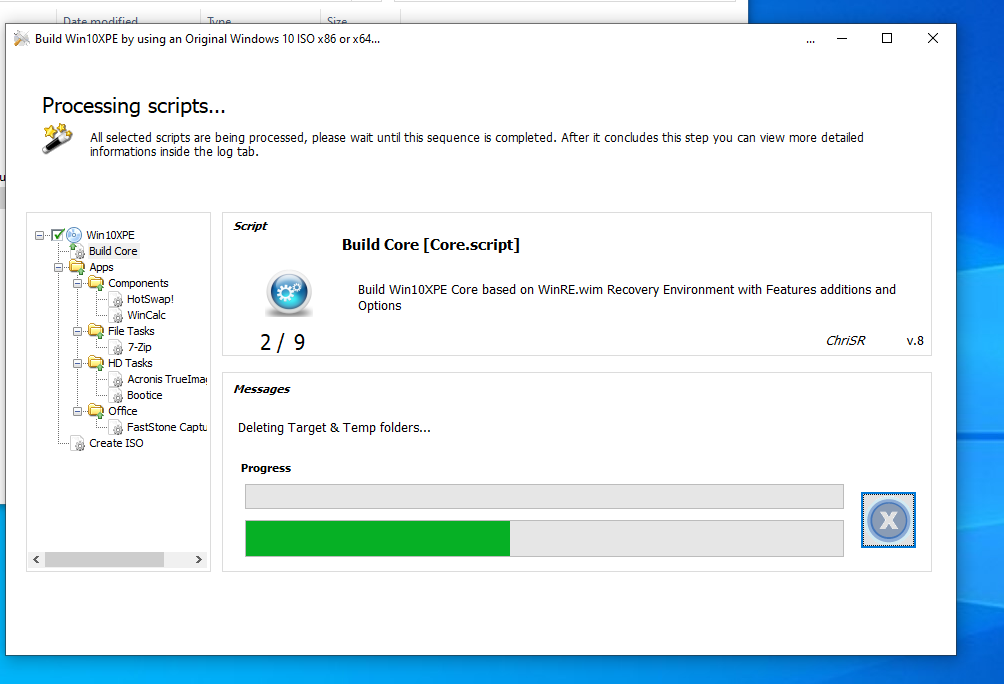Viewport: 1004px width, 684px height.
Task: Minimize the Win10XPE builder window
Action: (x=842, y=39)
